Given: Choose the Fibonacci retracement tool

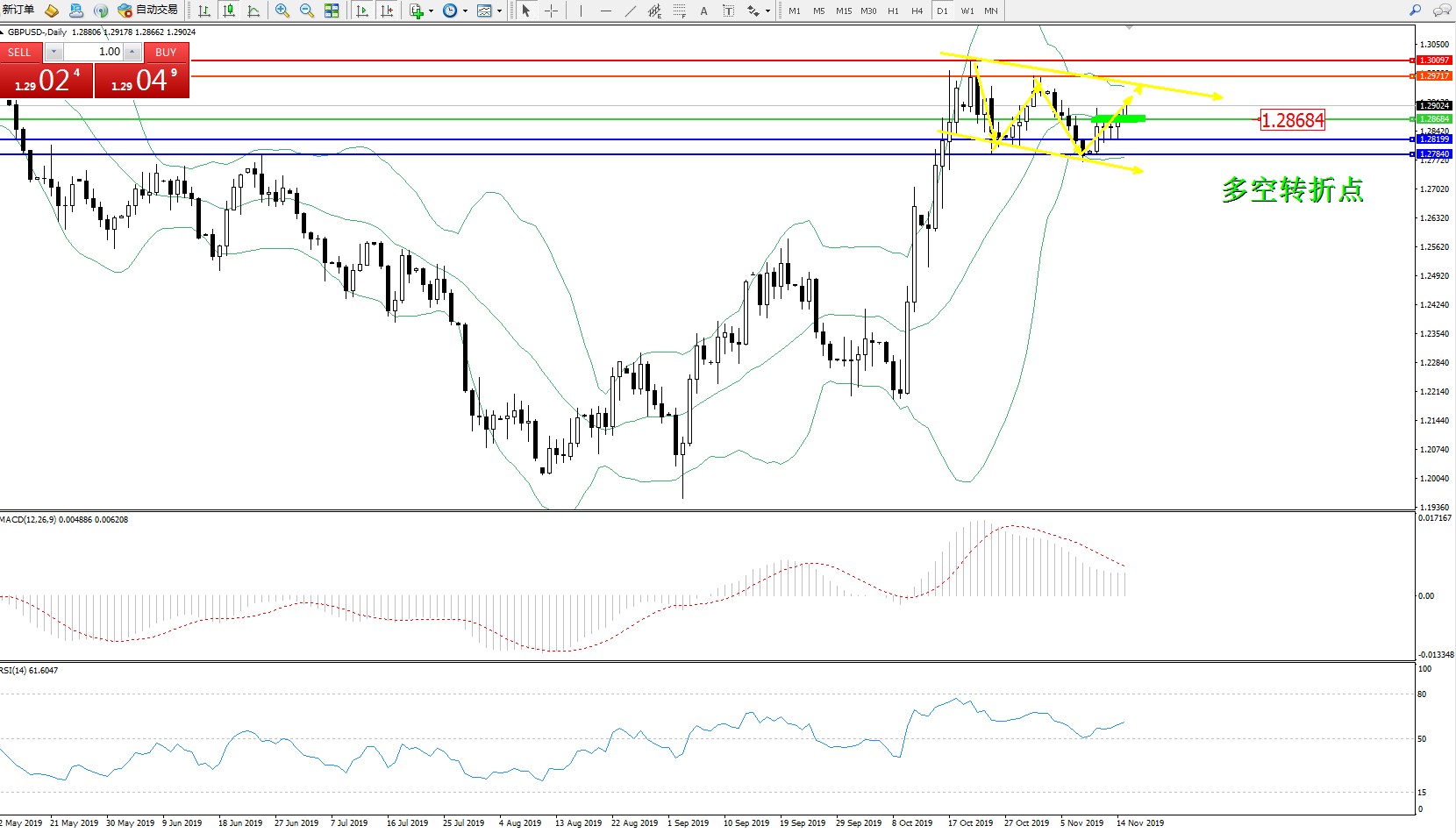Looking at the screenshot, I should tap(680, 11).
